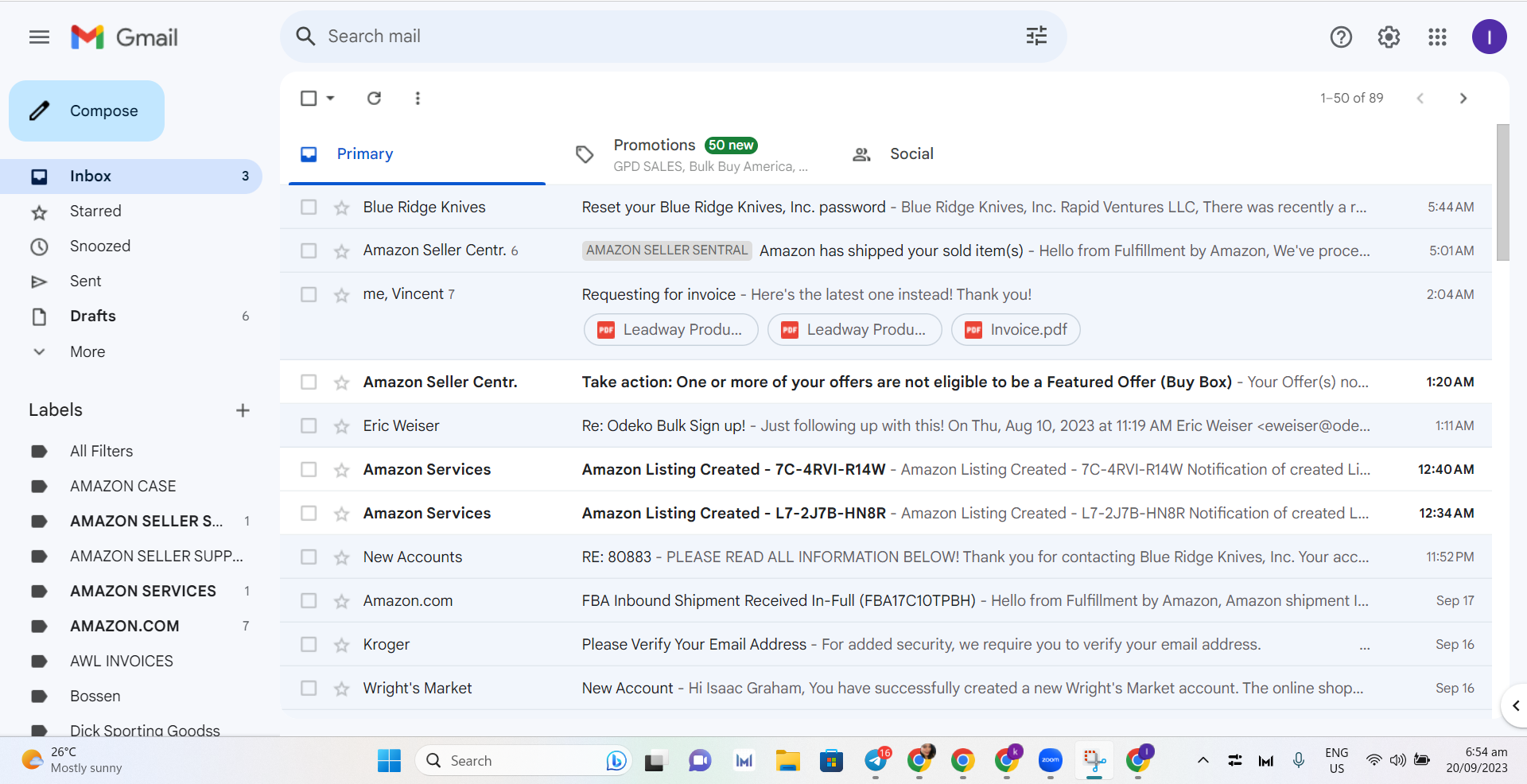Compose a new email

click(x=87, y=111)
